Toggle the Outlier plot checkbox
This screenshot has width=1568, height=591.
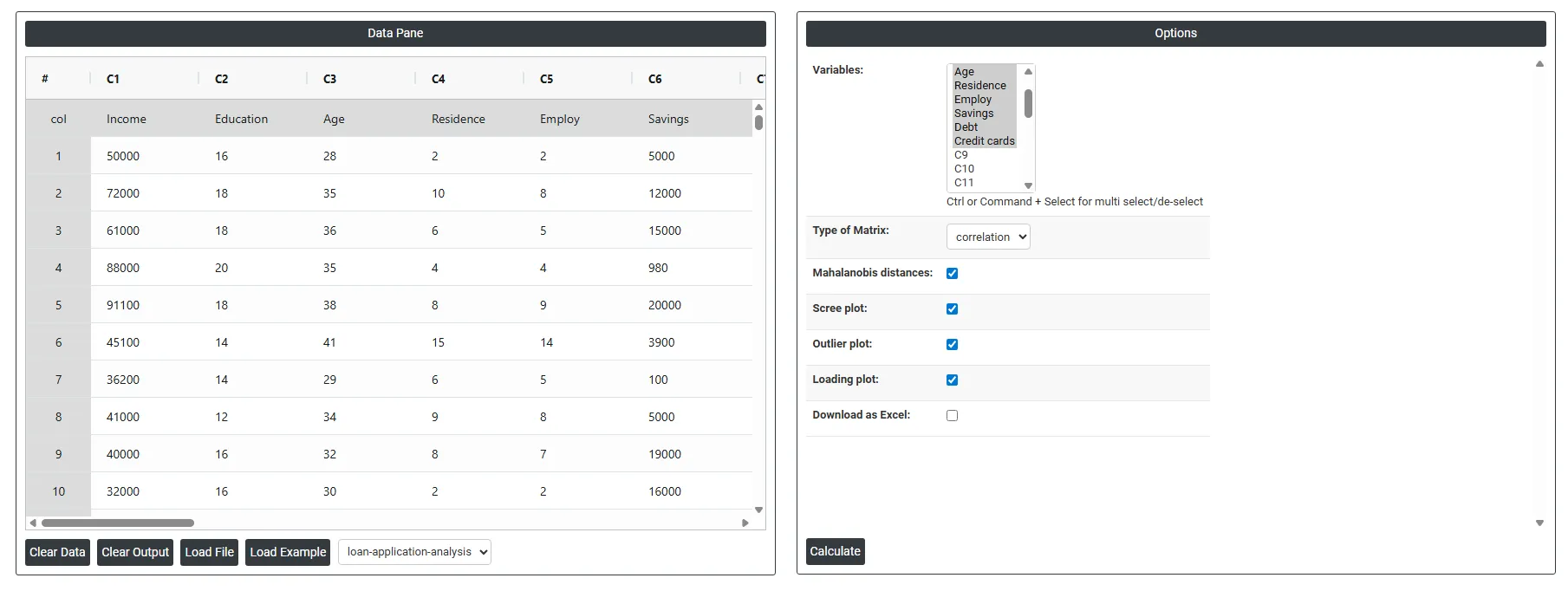(952, 344)
